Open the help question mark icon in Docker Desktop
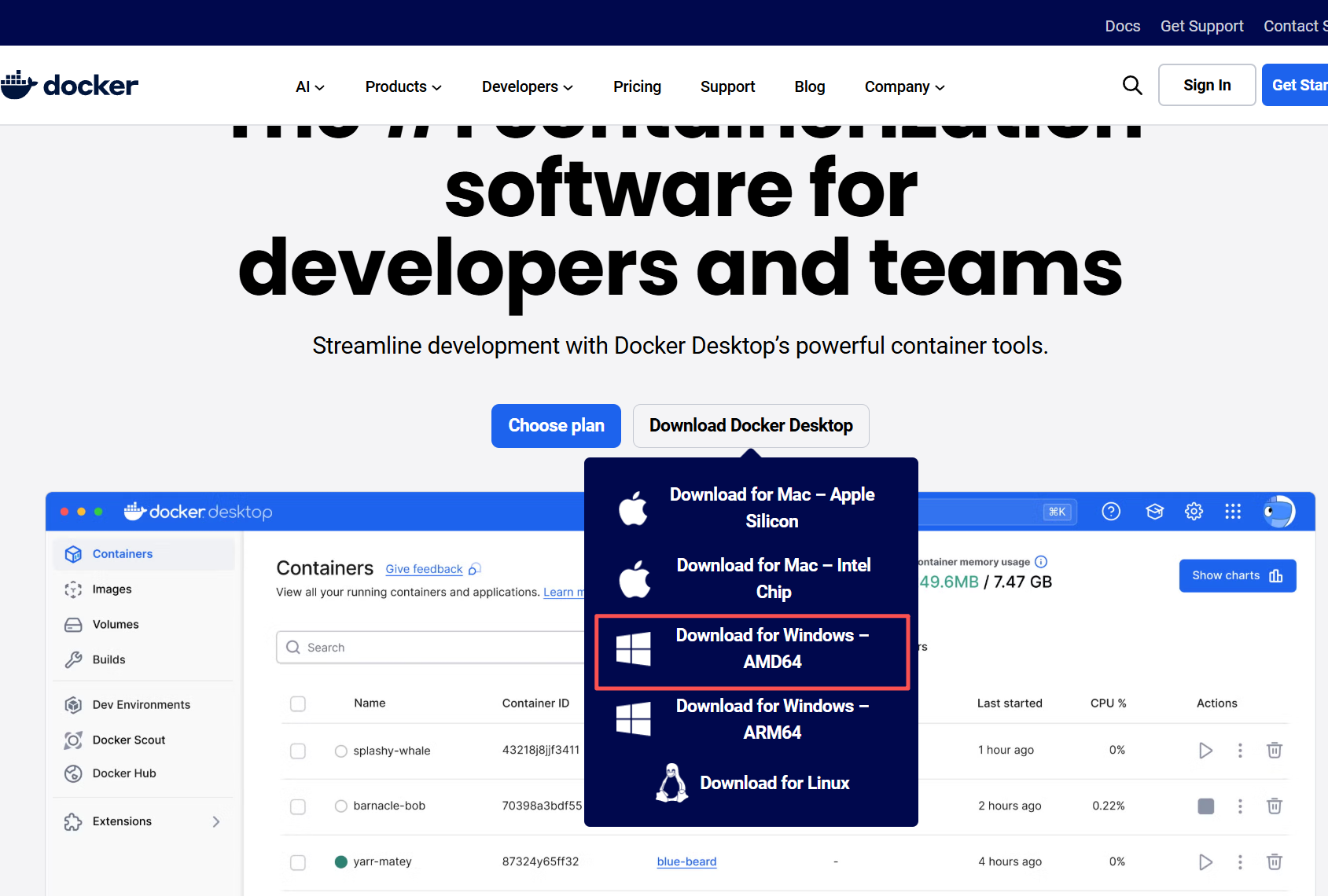 click(1111, 512)
